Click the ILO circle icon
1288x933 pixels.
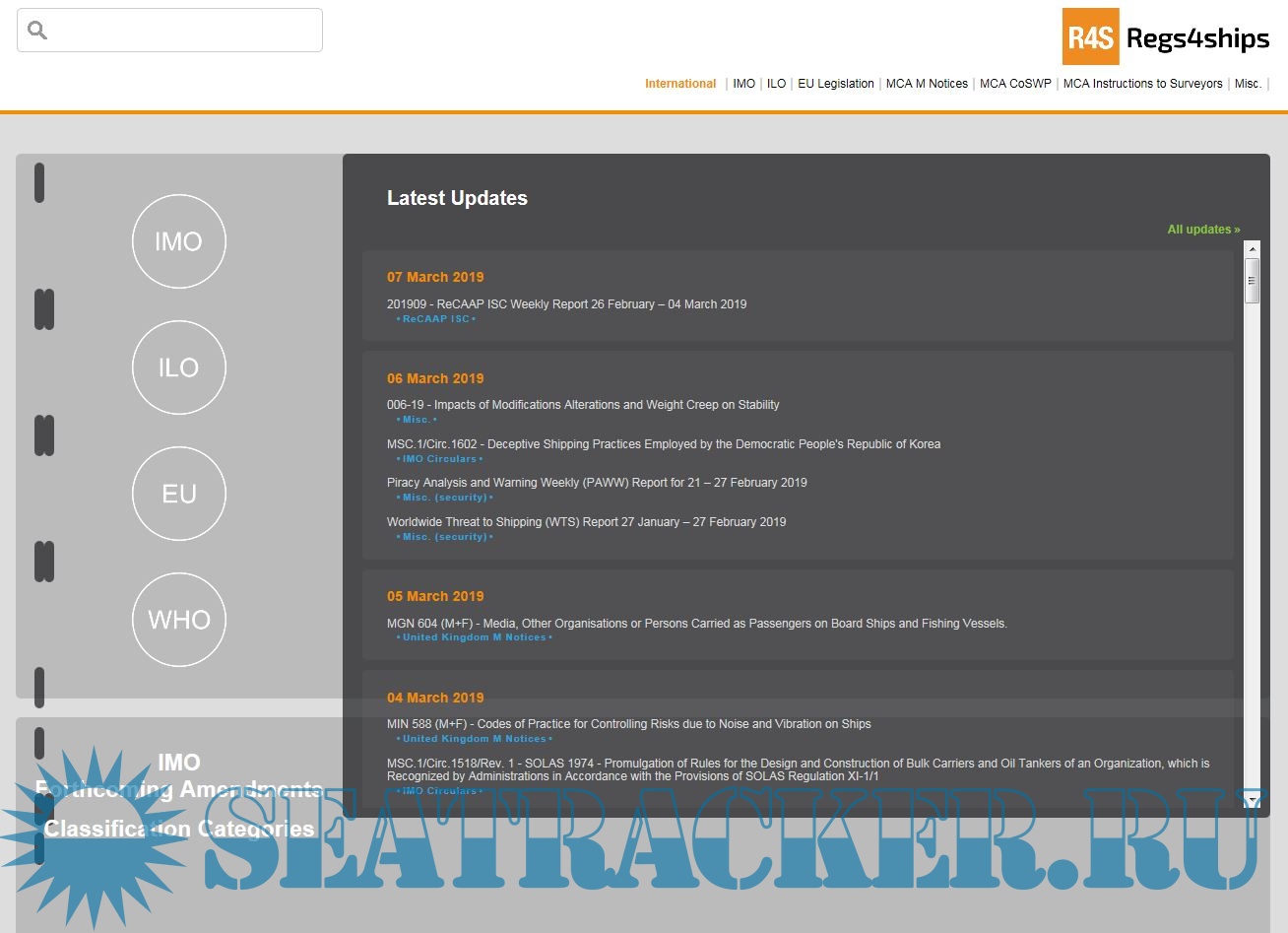[x=178, y=367]
